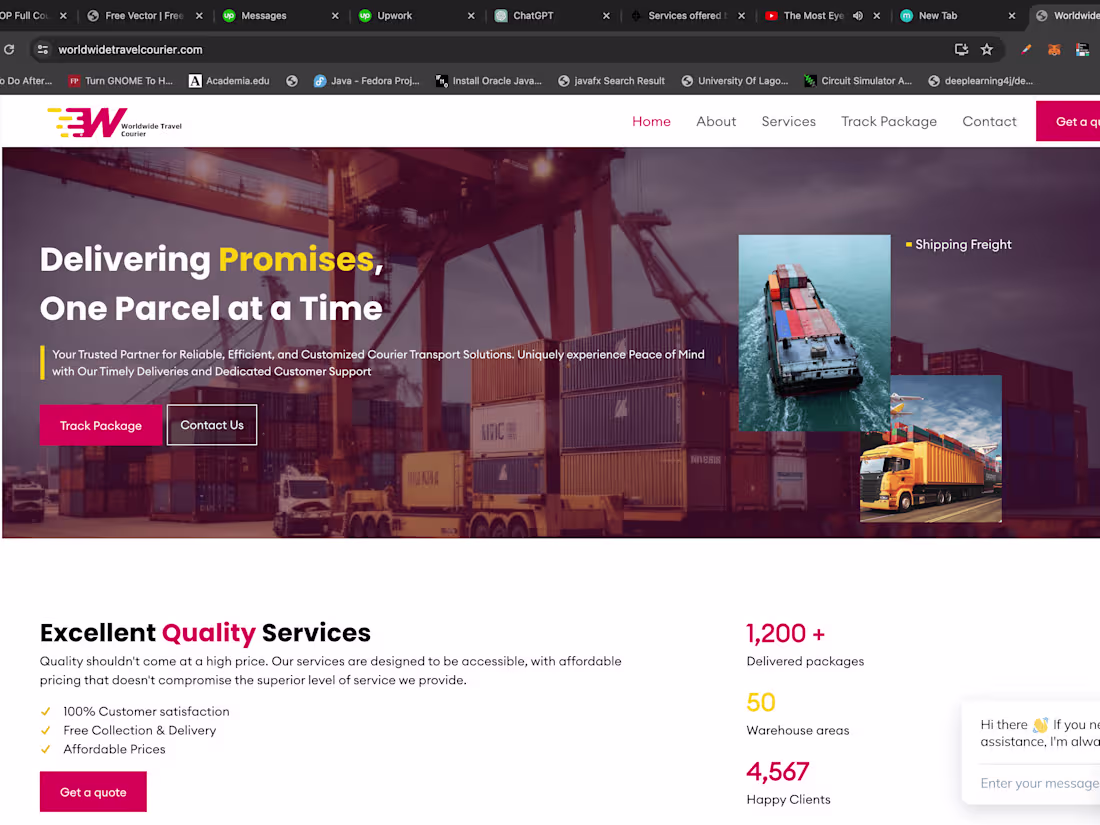Expand the Services navigation menu
Screen dimensions: 1100x825
click(788, 121)
